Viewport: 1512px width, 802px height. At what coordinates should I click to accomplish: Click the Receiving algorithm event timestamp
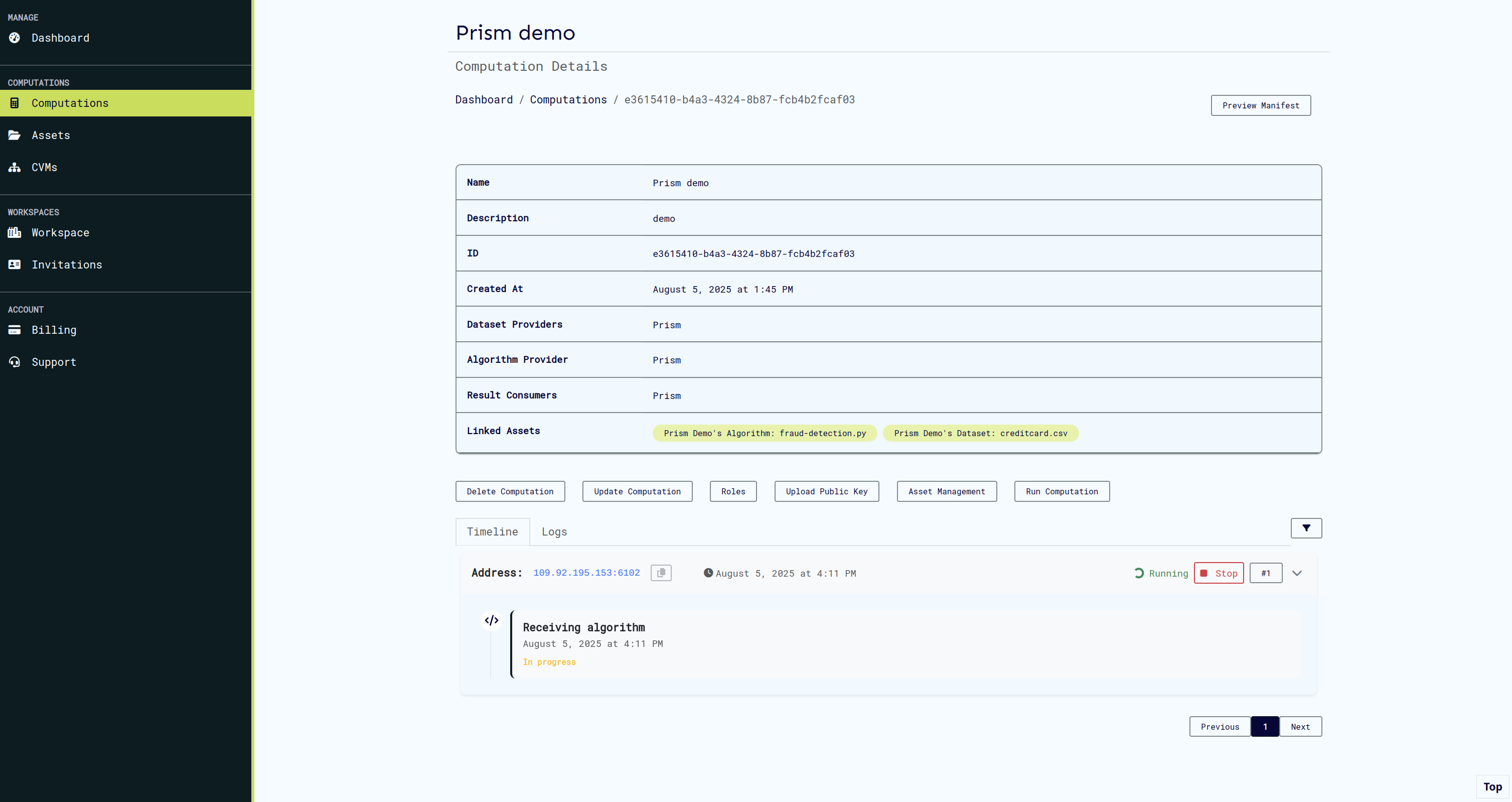pos(593,644)
